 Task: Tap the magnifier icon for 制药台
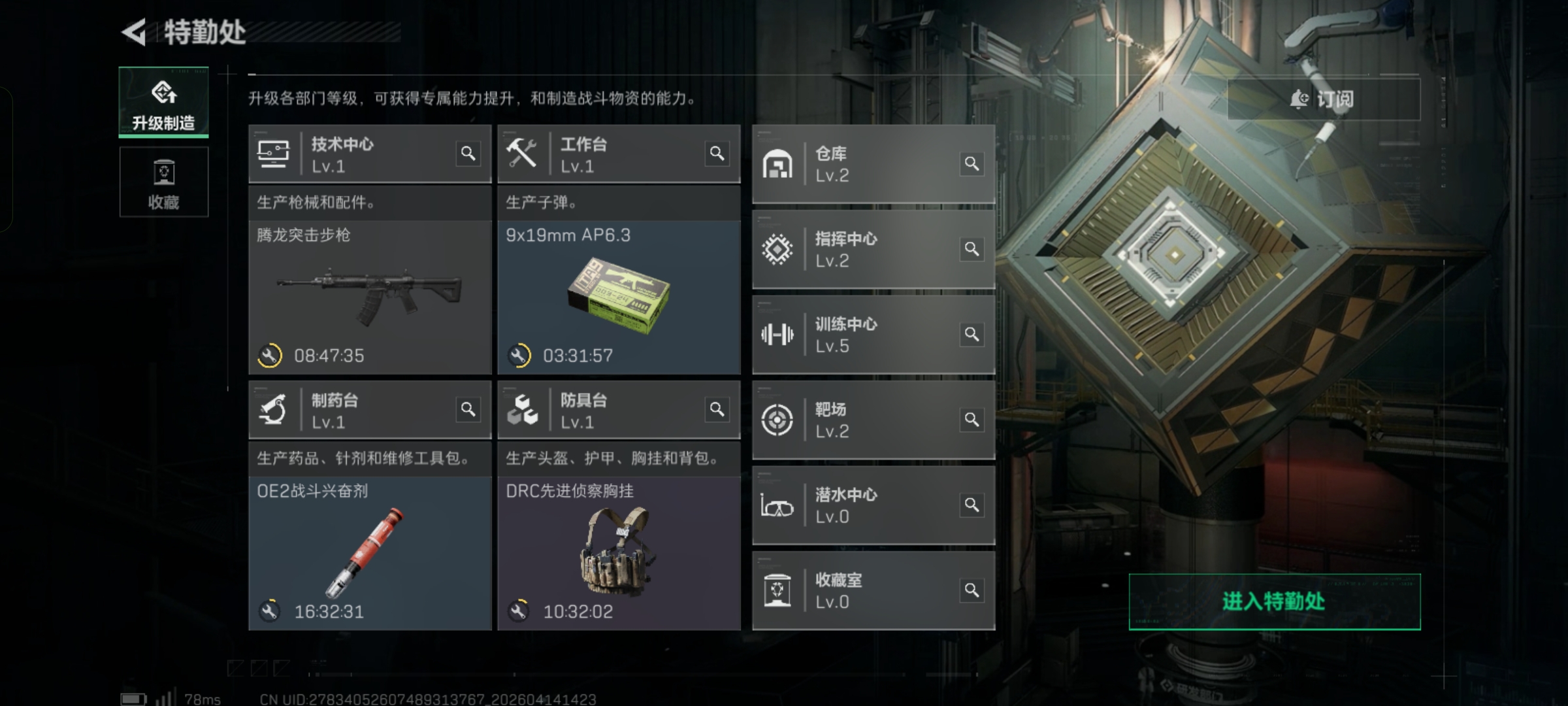click(x=468, y=409)
